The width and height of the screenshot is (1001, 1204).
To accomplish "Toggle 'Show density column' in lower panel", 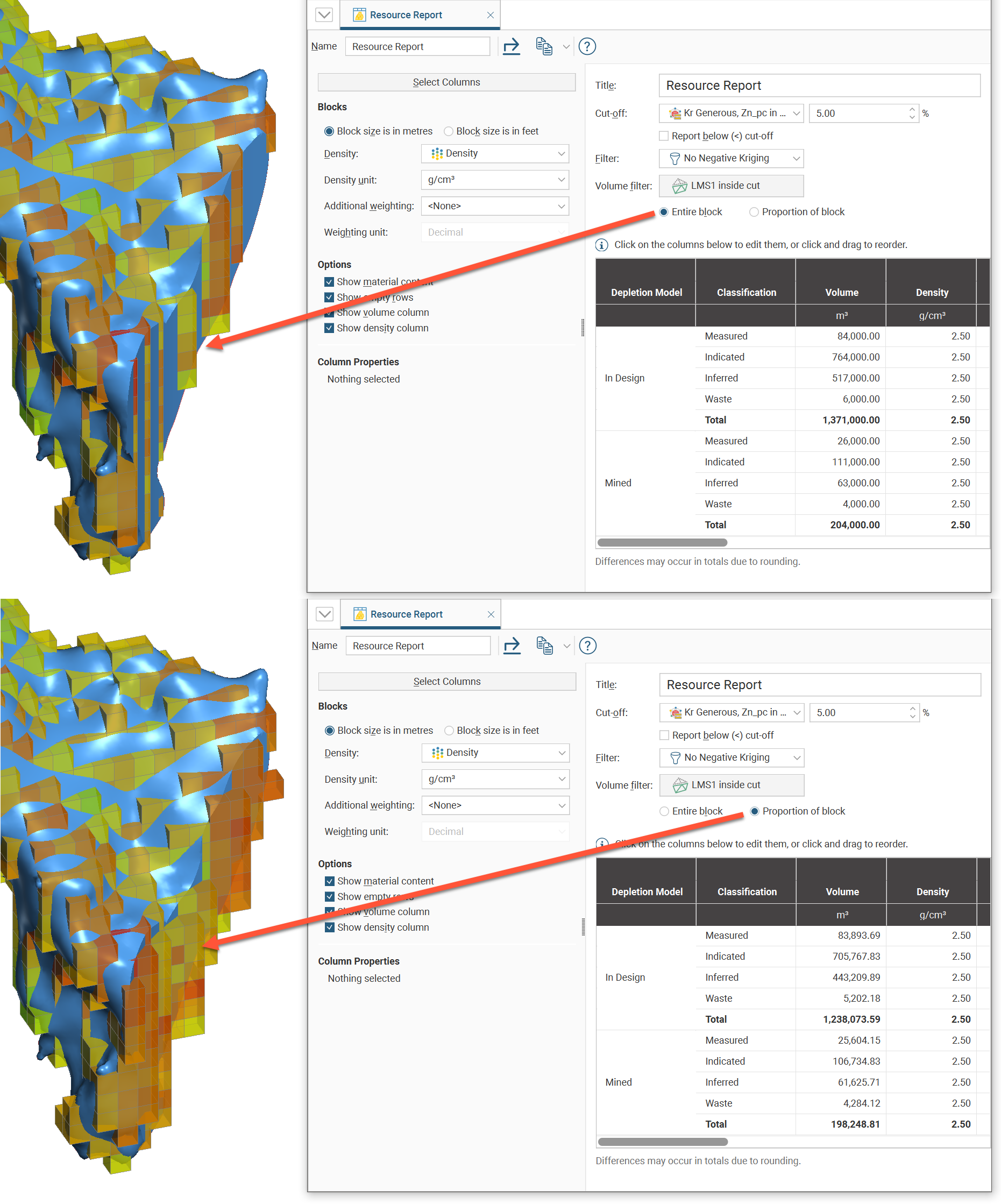I will pyautogui.click(x=330, y=927).
